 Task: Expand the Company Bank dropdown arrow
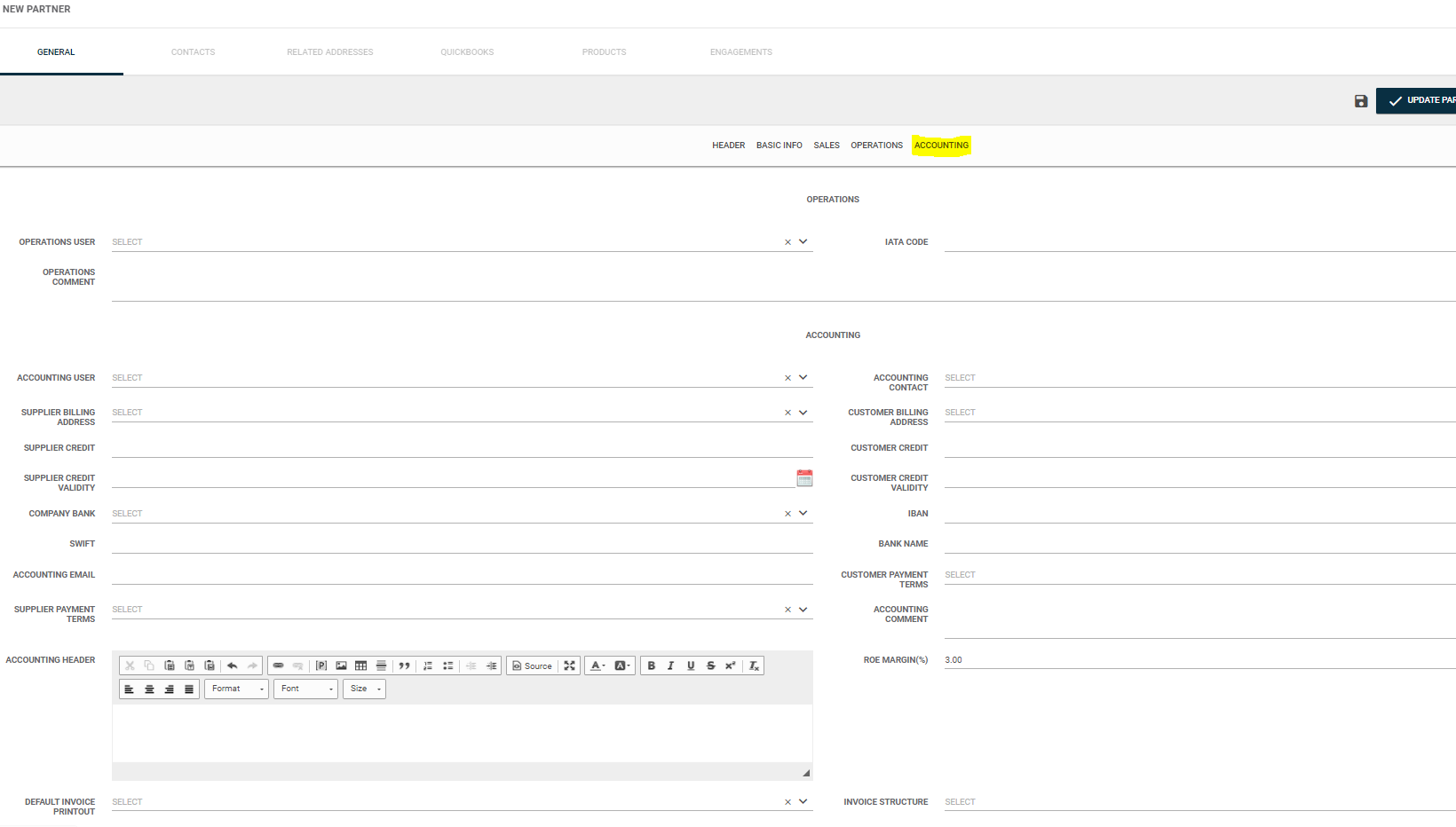click(803, 513)
